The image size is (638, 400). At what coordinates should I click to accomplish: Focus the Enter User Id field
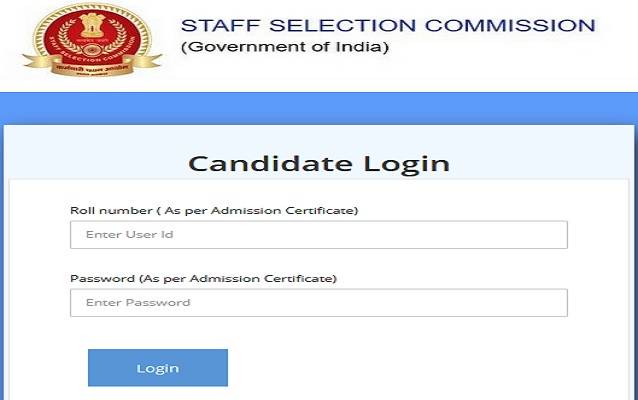(x=318, y=235)
